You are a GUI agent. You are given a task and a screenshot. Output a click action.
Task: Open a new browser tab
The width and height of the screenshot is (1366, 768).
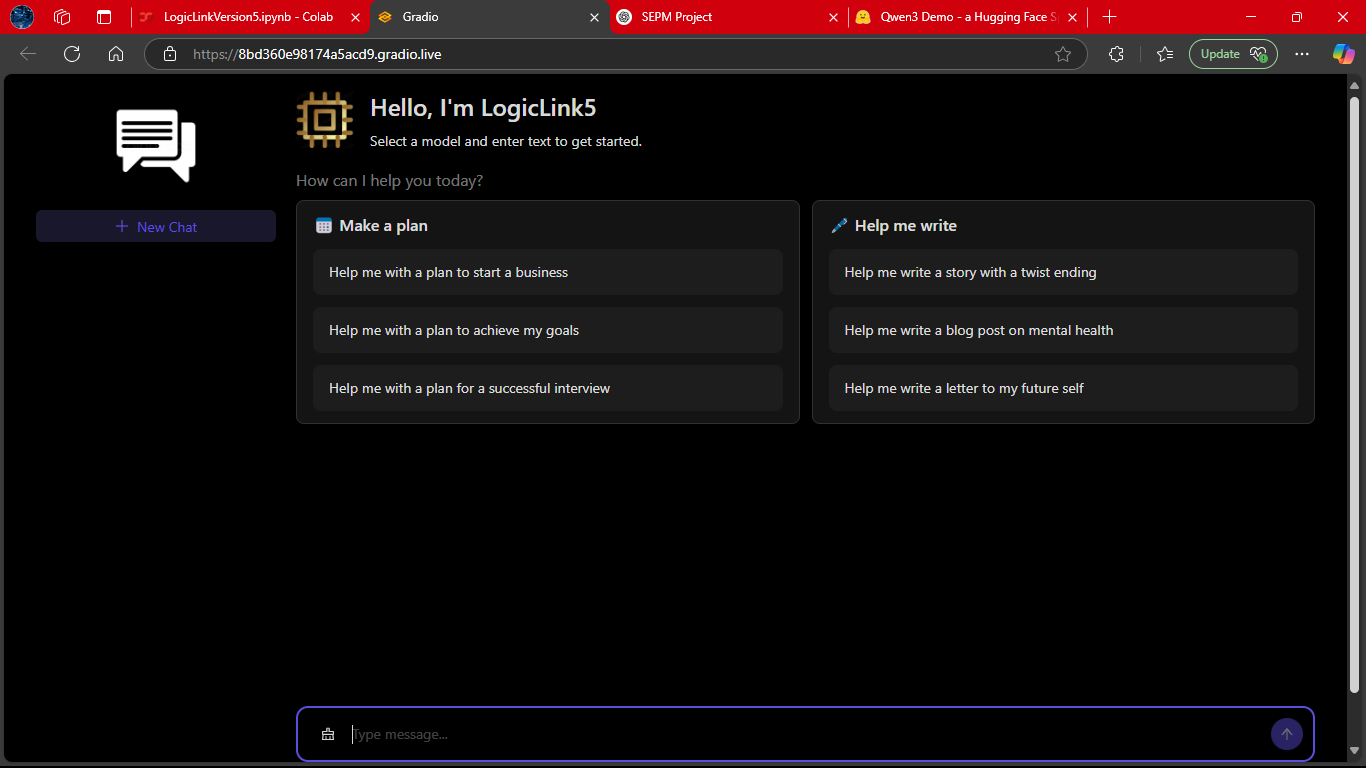1109,17
